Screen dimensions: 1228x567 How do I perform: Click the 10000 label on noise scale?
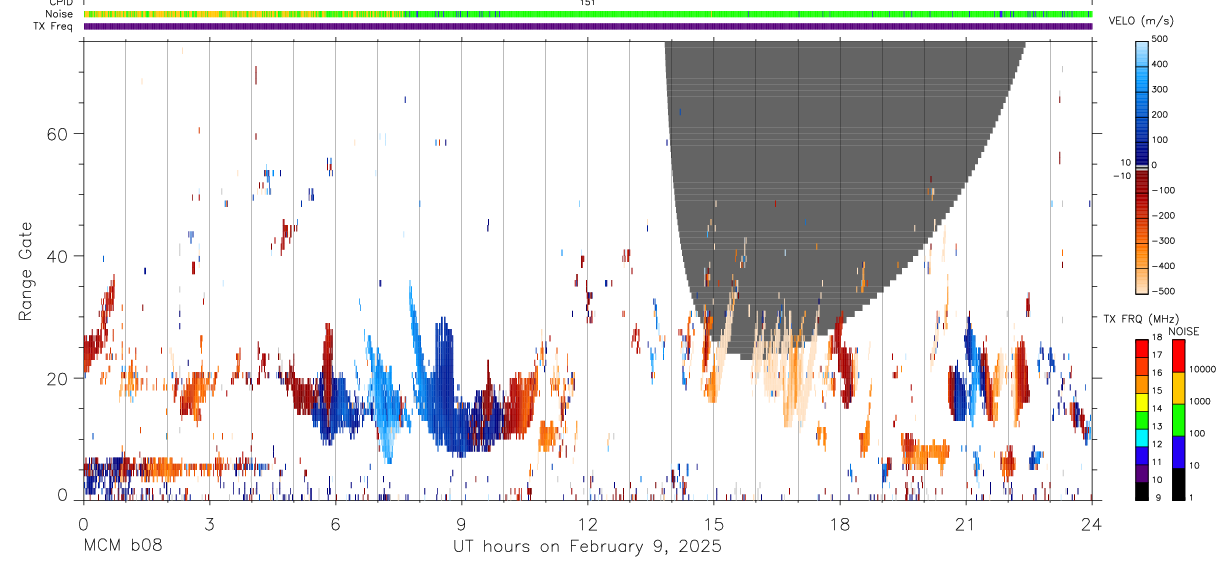tap(1205, 369)
